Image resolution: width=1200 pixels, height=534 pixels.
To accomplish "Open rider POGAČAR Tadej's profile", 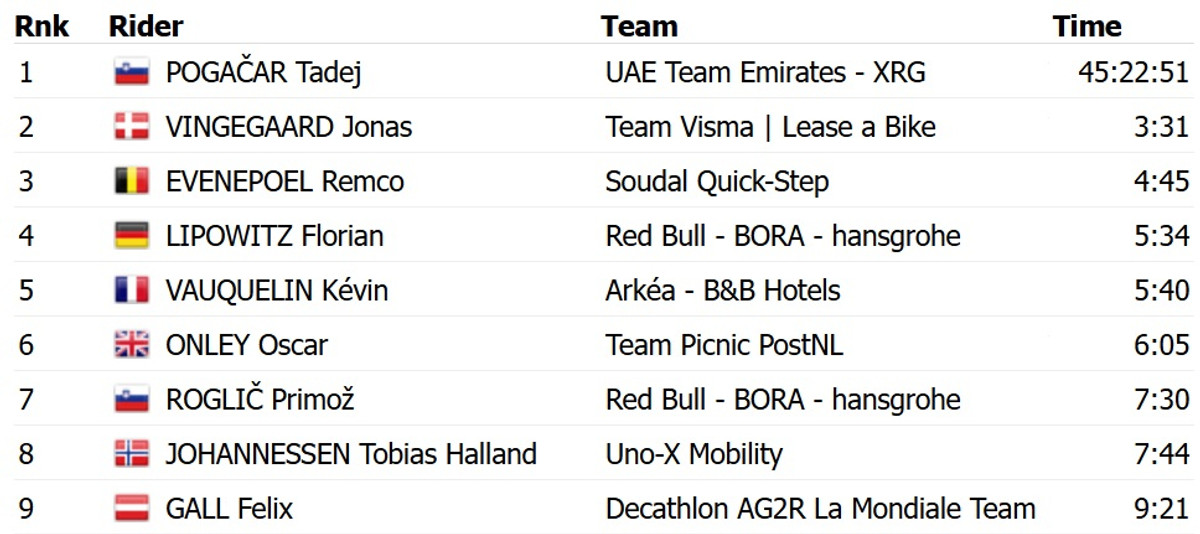I will pyautogui.click(x=263, y=73).
